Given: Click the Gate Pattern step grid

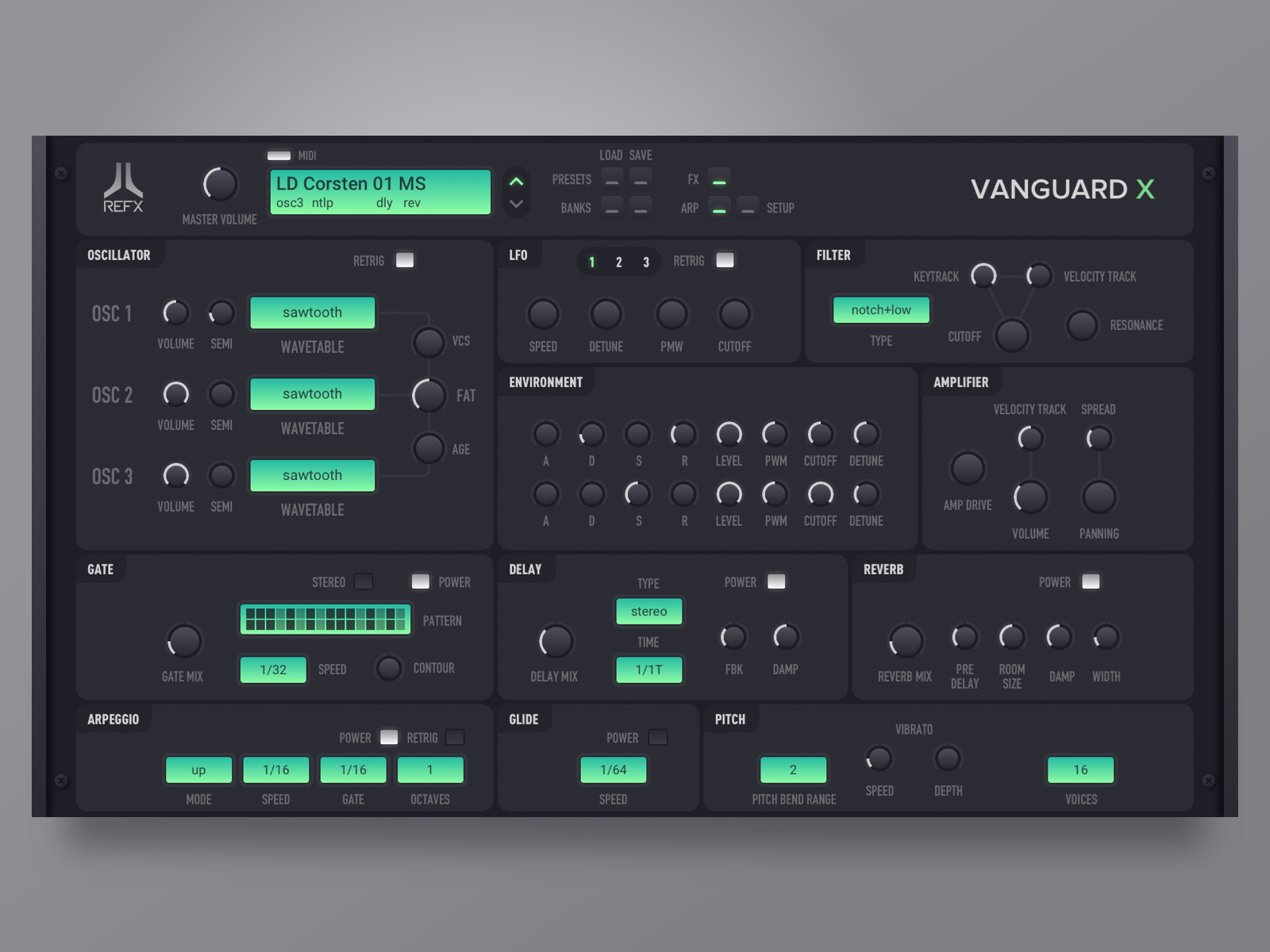Looking at the screenshot, I should (x=325, y=620).
